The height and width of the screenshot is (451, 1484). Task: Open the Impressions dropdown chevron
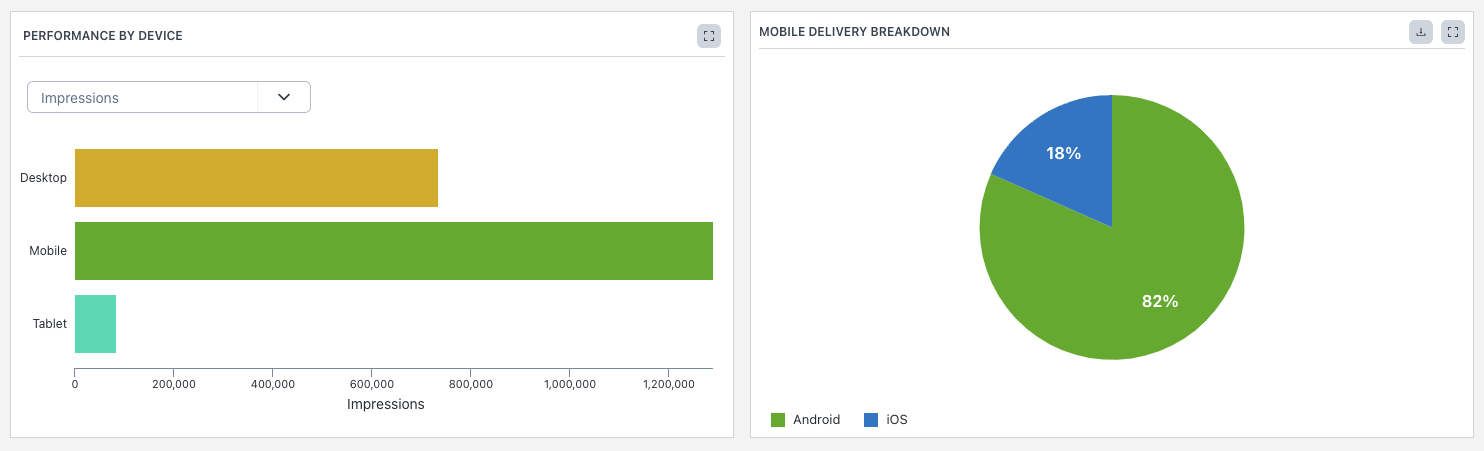(x=284, y=97)
